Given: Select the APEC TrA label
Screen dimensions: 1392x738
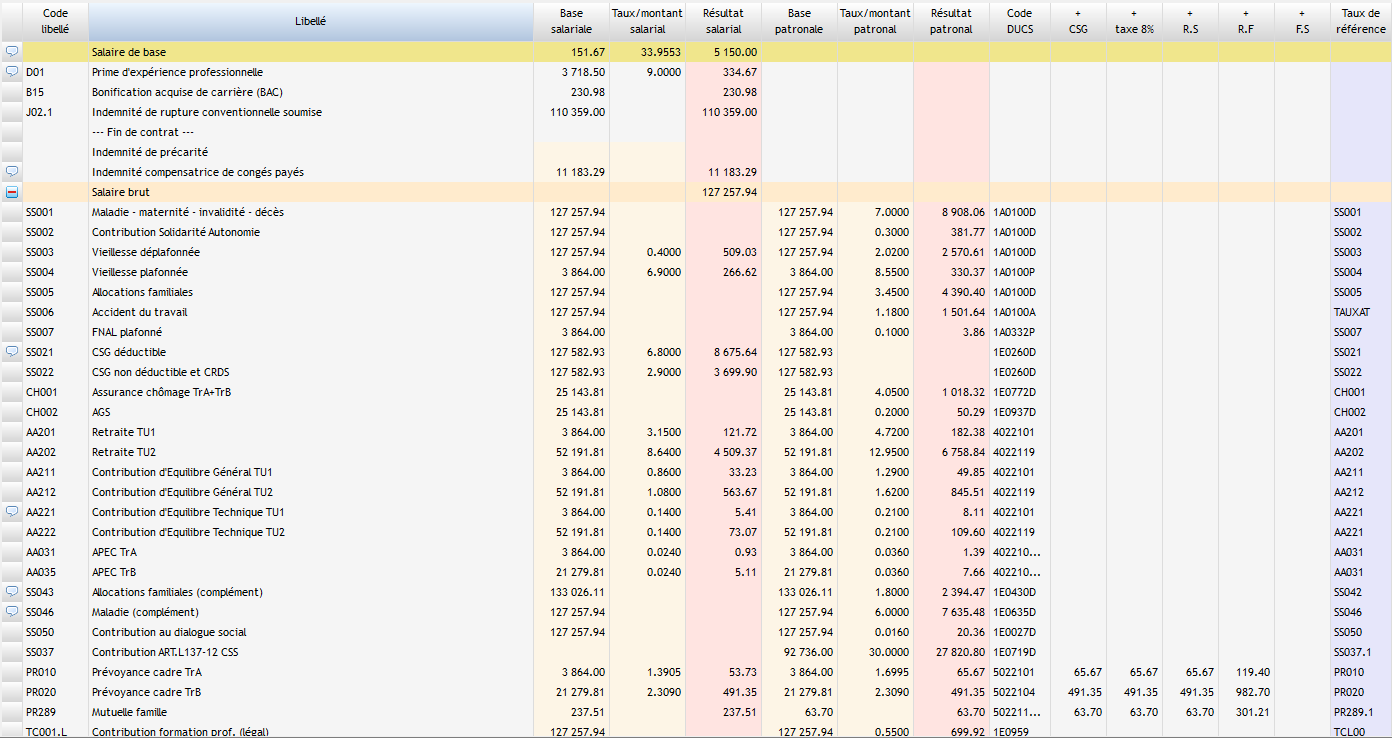Looking at the screenshot, I should tap(115, 552).
